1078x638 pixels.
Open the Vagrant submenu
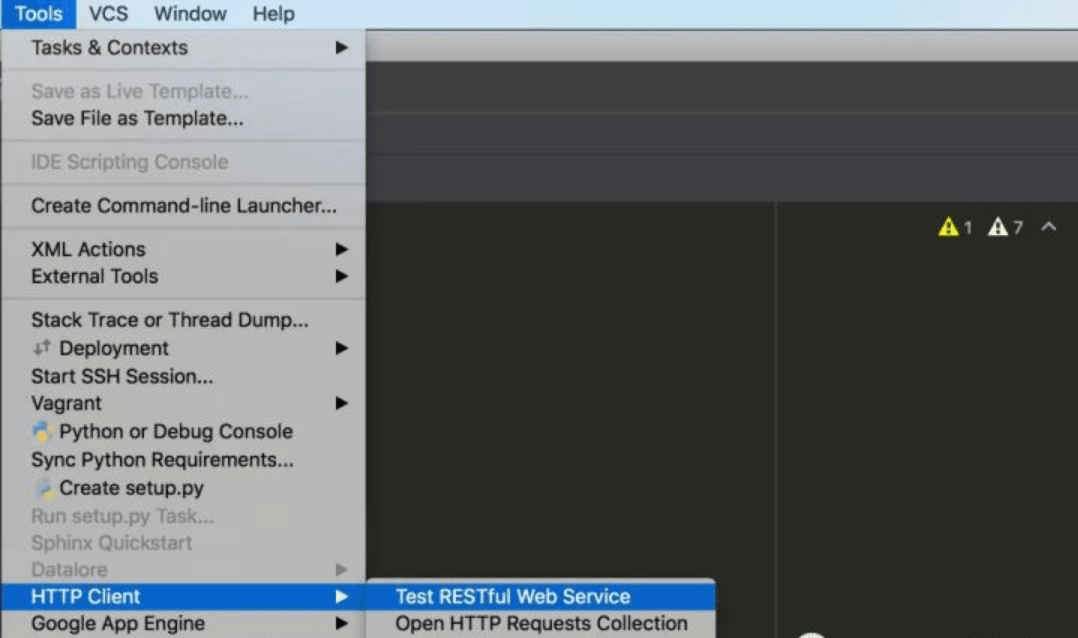tap(184, 403)
